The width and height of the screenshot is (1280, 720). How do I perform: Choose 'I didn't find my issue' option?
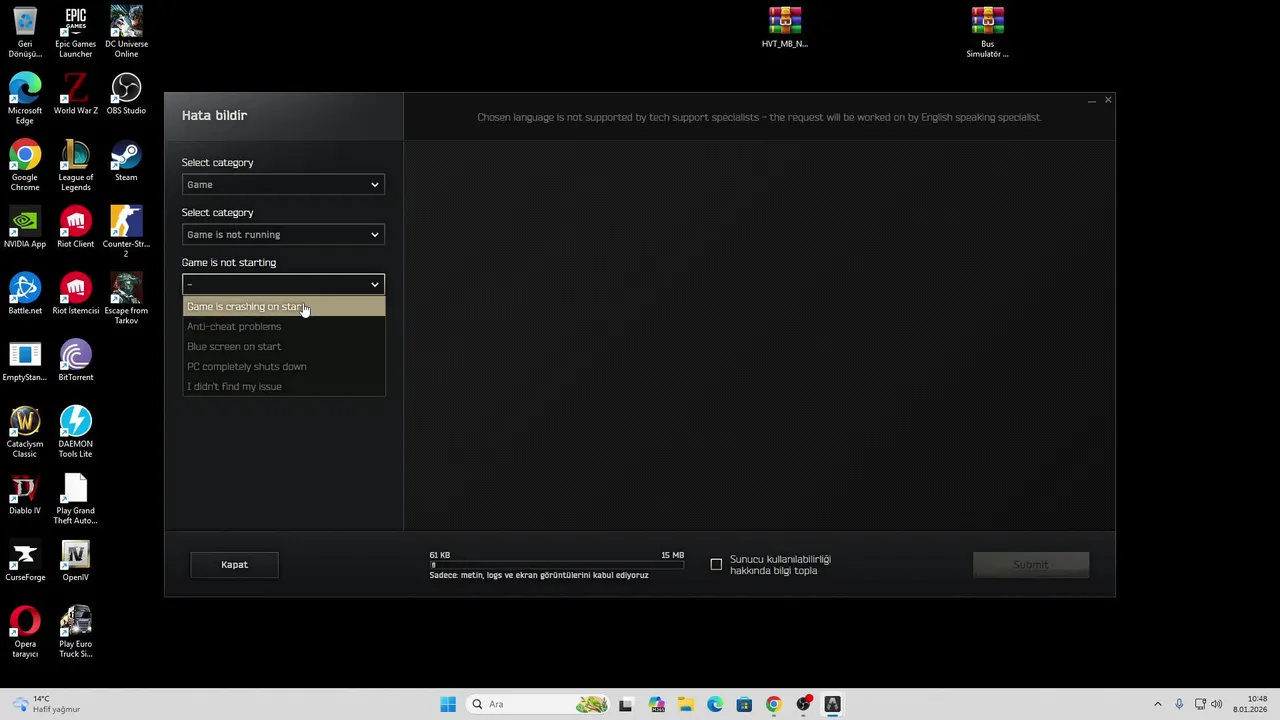click(x=284, y=387)
